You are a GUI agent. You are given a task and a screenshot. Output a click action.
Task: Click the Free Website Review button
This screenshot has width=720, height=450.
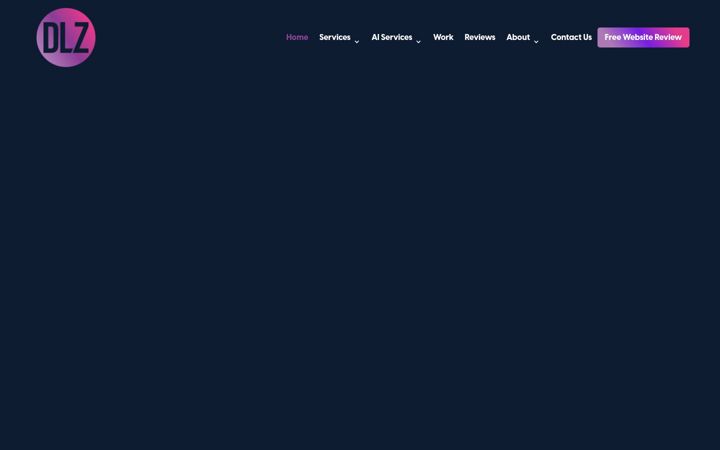pyautogui.click(x=643, y=37)
